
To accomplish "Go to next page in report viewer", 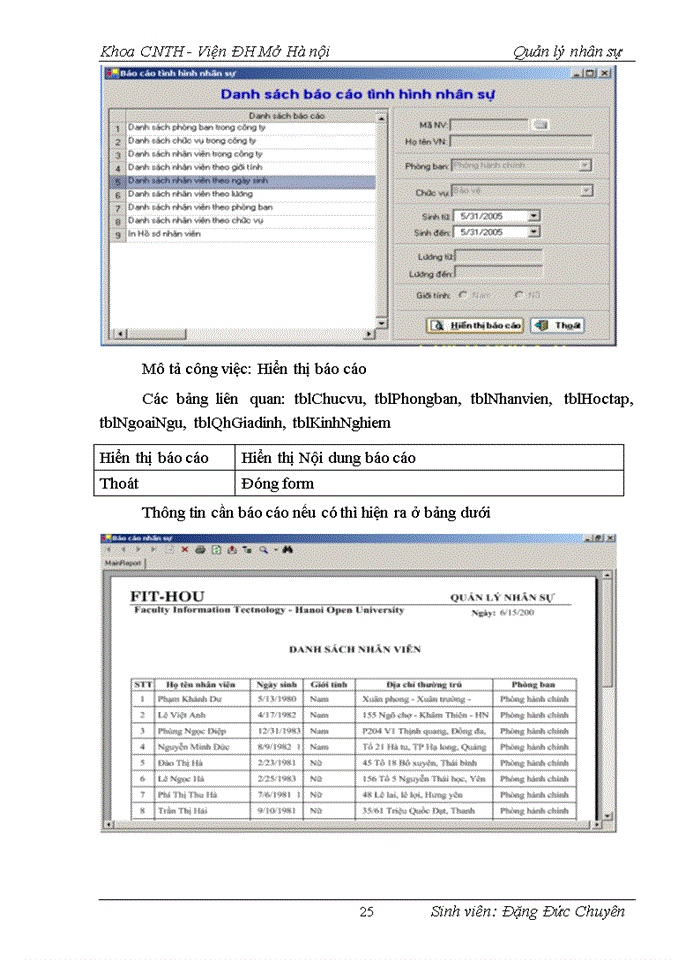I will tap(138, 550).
